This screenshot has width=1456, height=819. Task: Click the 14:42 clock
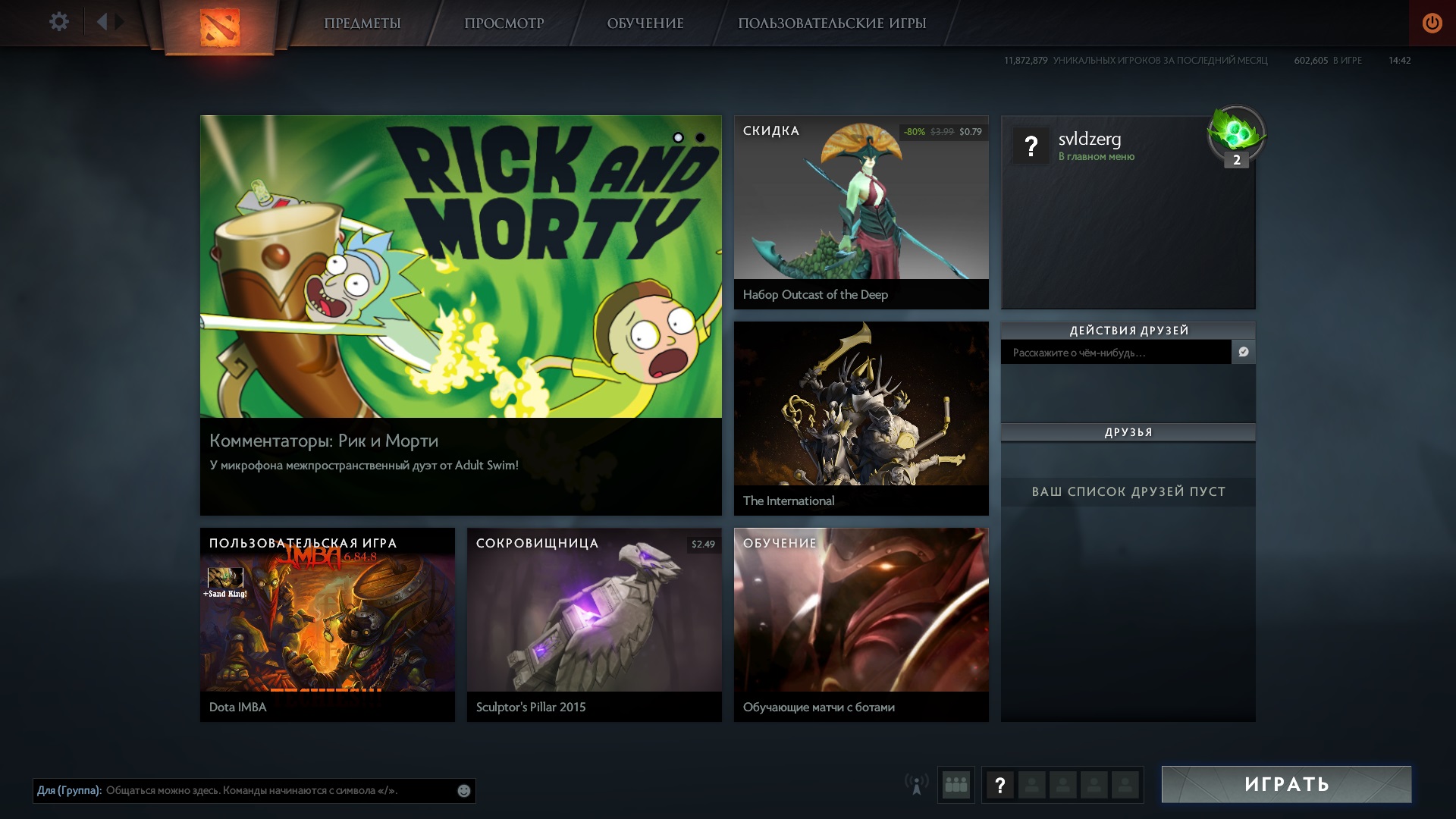[x=1399, y=61]
